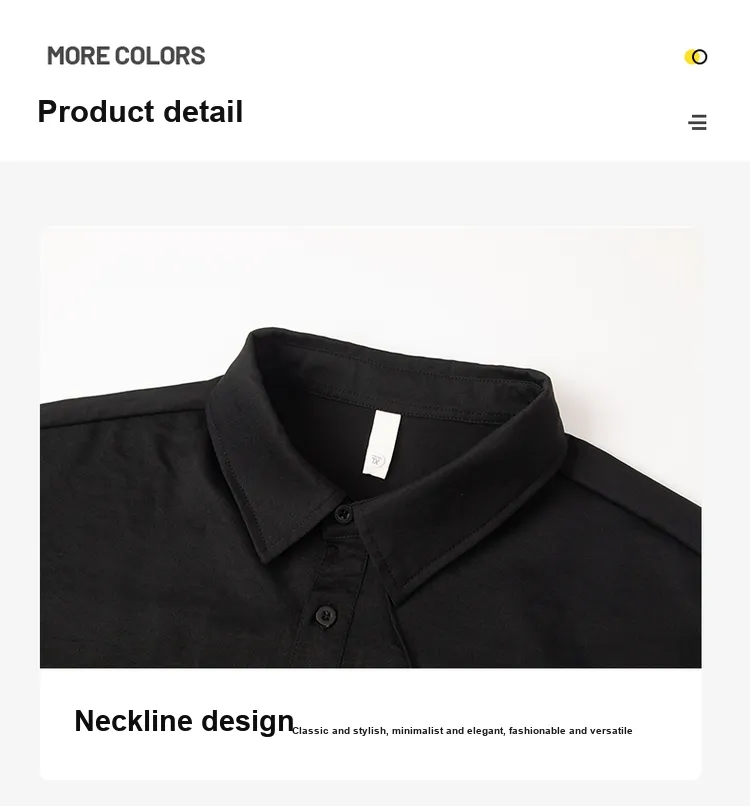Click the black outlined ring icon
The height and width of the screenshot is (806, 750).
(x=700, y=57)
